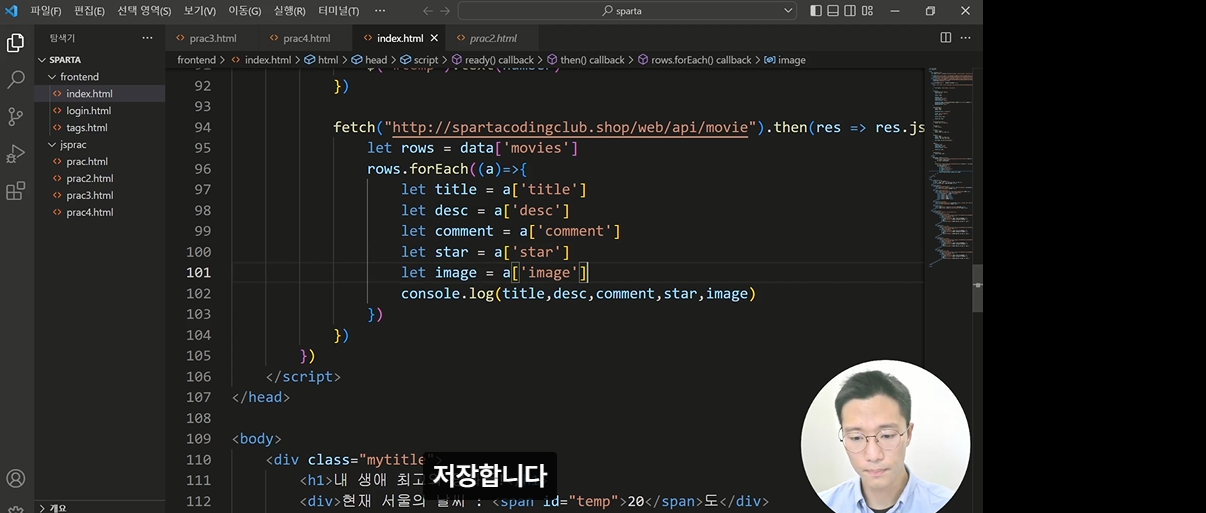This screenshot has width=1206, height=513.
Task: Switch to the prac3.html tab
Action: point(212,38)
